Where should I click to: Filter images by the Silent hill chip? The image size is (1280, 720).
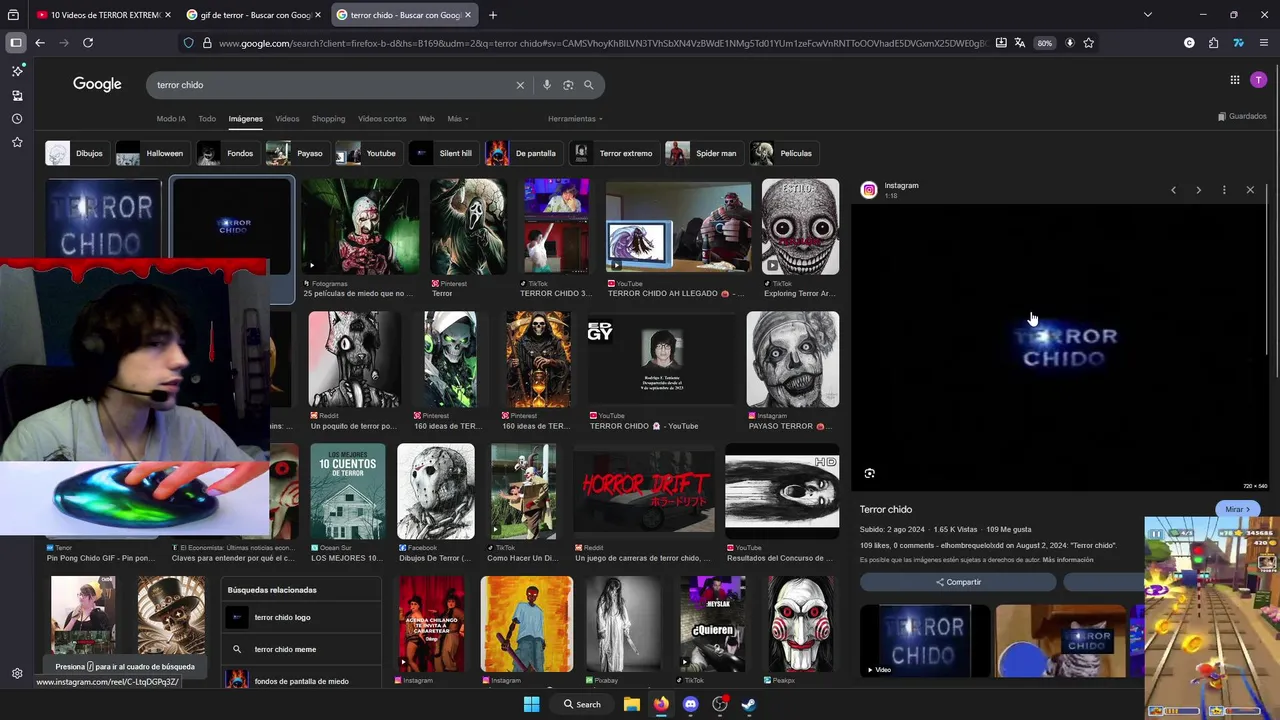442,153
